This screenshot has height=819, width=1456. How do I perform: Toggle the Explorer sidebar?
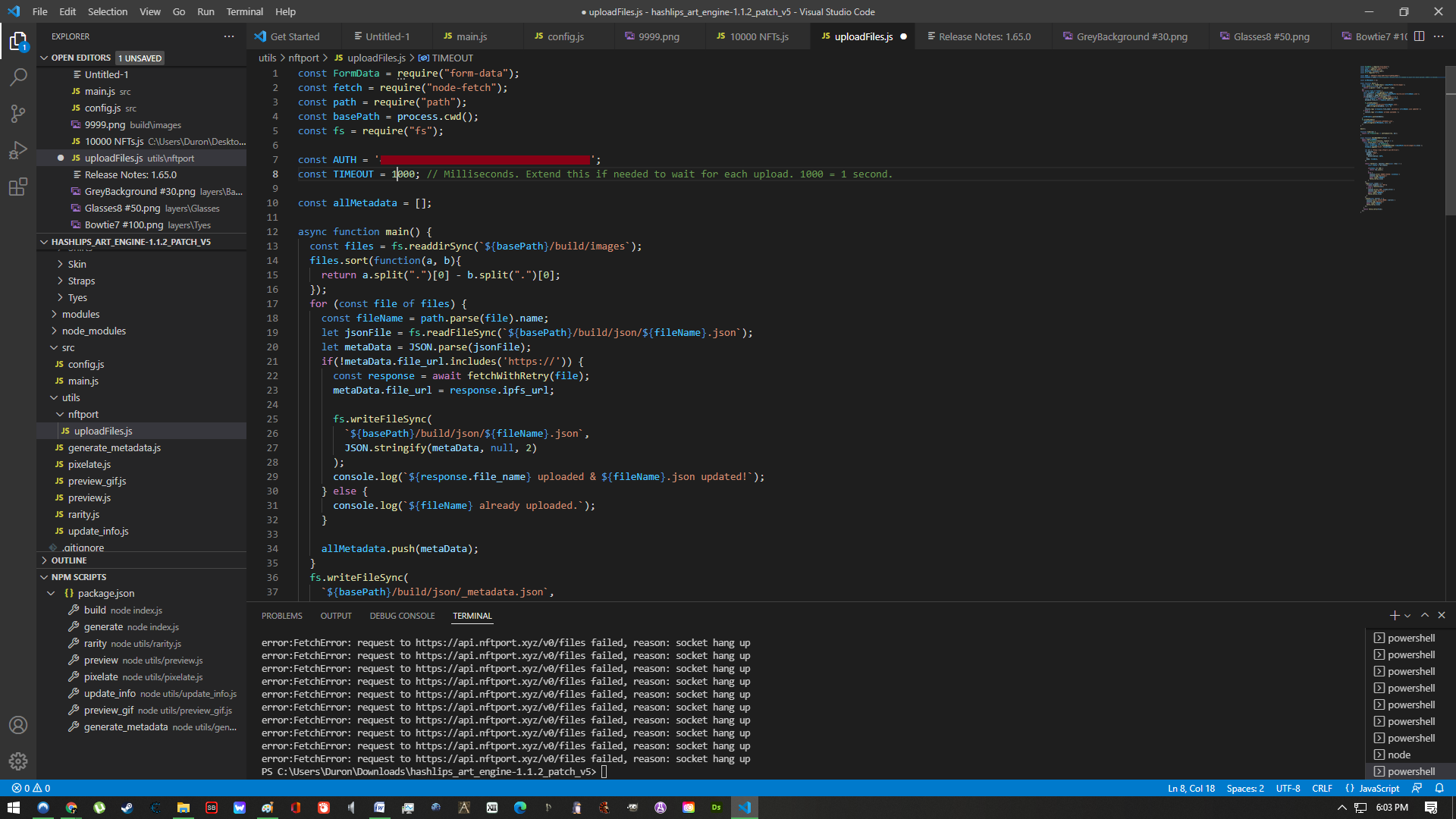point(18,42)
